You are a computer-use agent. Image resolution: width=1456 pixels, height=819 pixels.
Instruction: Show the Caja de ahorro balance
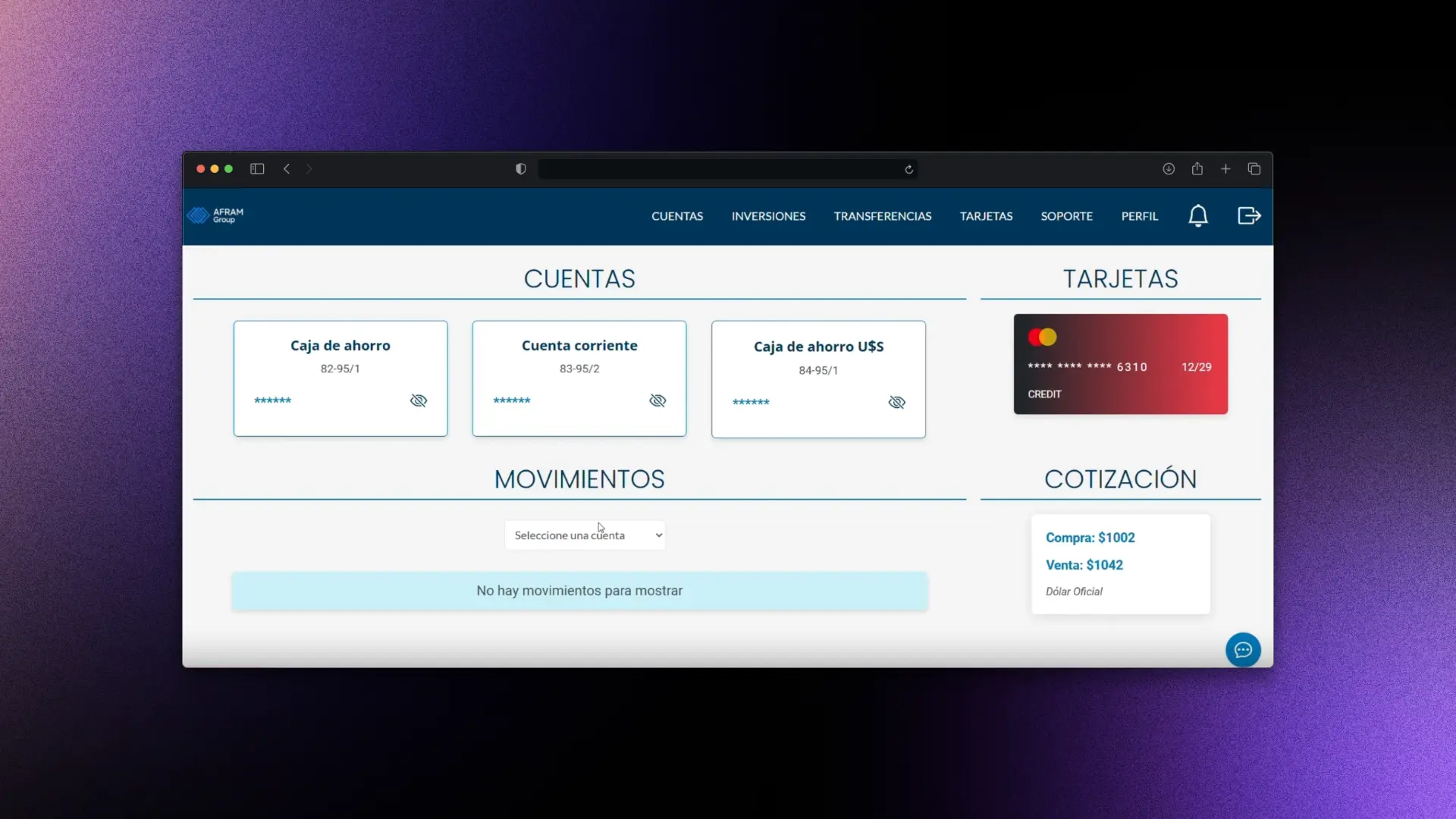point(418,400)
